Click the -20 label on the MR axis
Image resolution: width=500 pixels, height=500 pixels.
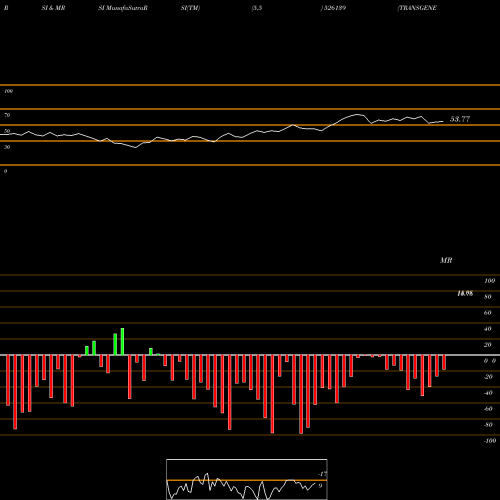(488, 377)
